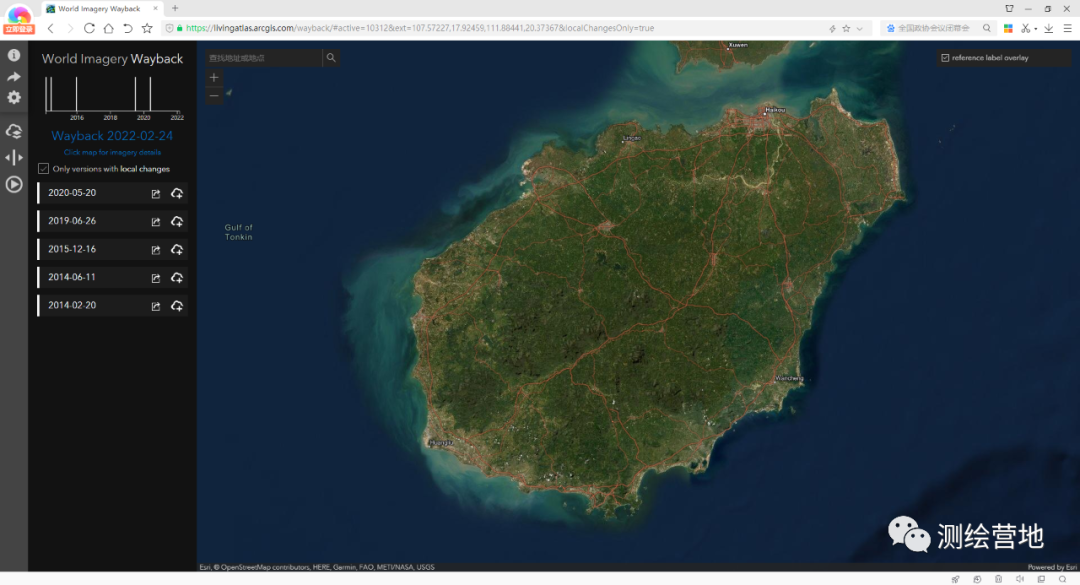Expand the address bar dropdown chevron

[x=860, y=28]
